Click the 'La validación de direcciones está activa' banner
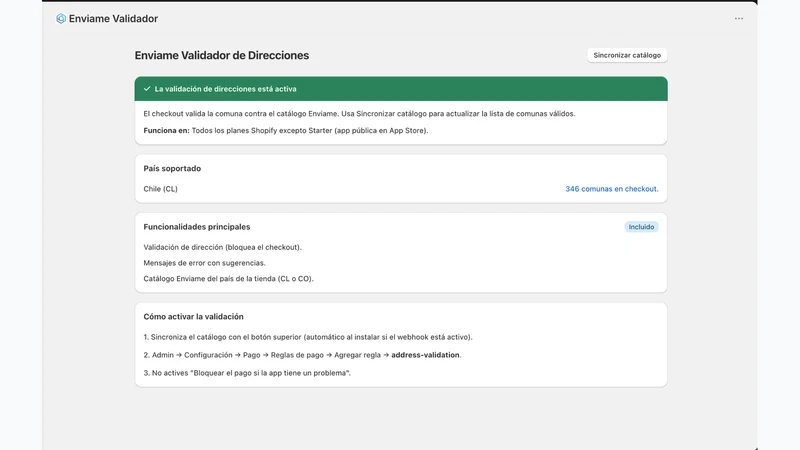This screenshot has height=450, width=800. [401, 89]
